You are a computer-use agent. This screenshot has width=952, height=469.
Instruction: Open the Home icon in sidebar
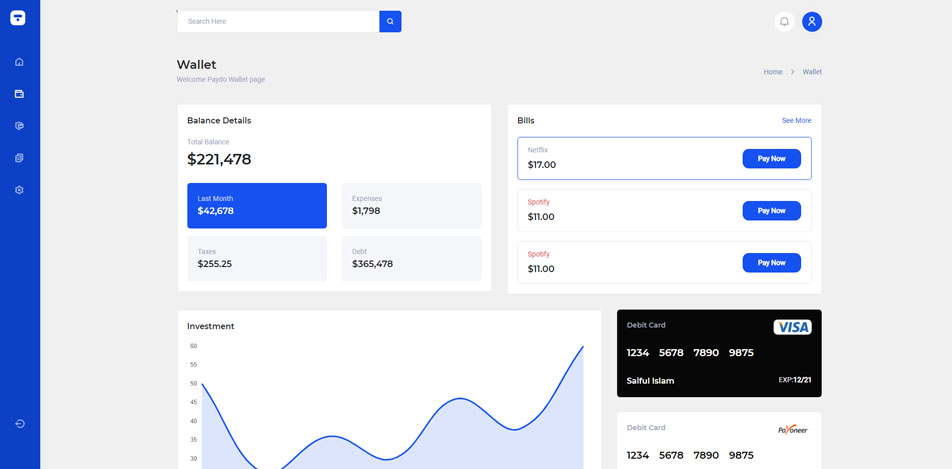tap(19, 62)
